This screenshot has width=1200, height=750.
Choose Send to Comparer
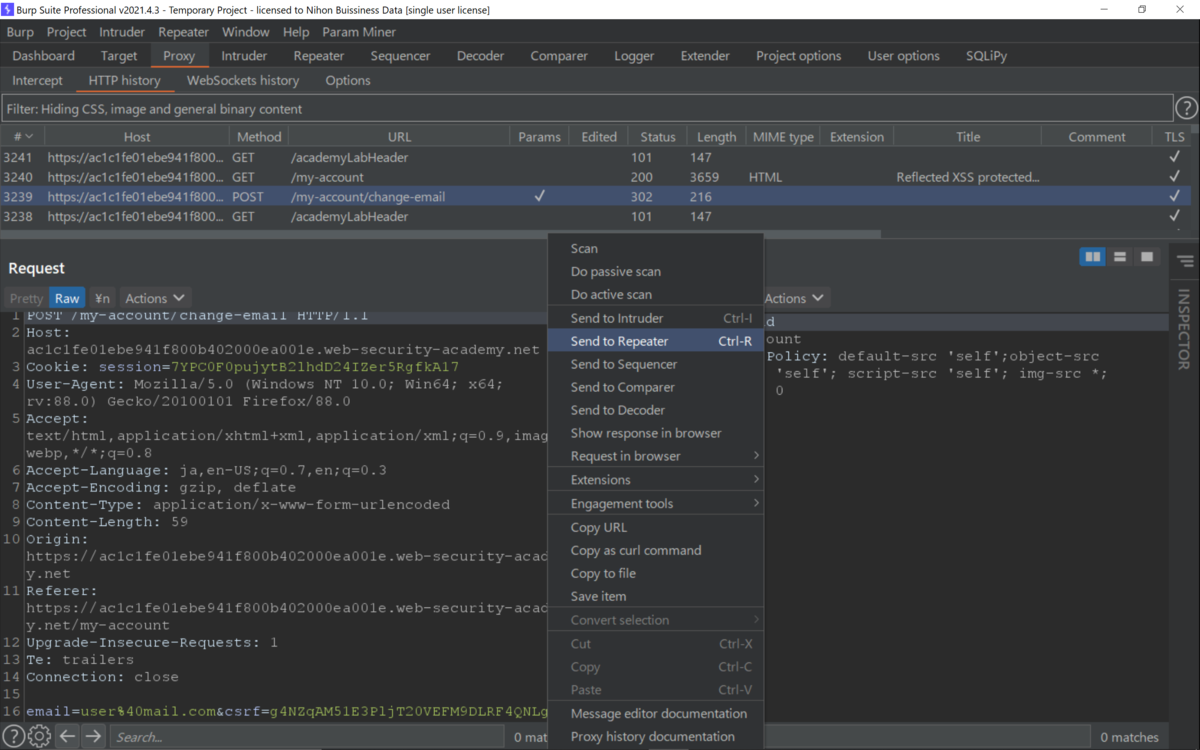click(655, 387)
